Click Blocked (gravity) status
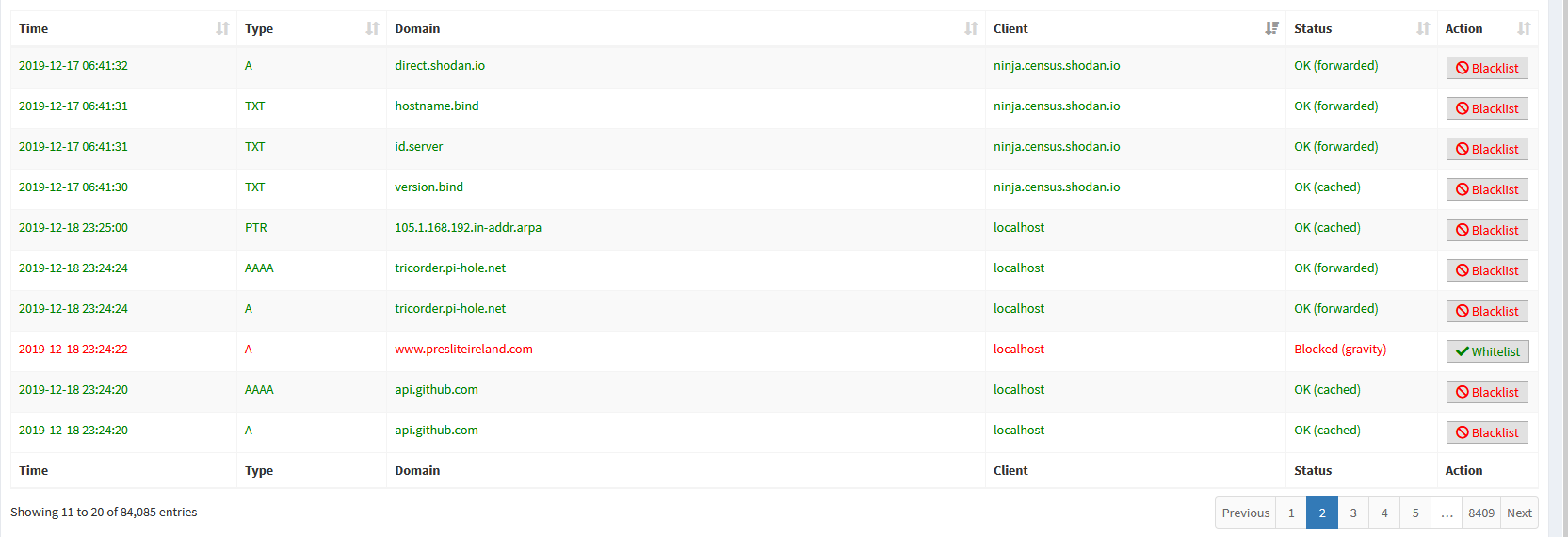Viewport: 1568px width, 537px height. point(1340,349)
